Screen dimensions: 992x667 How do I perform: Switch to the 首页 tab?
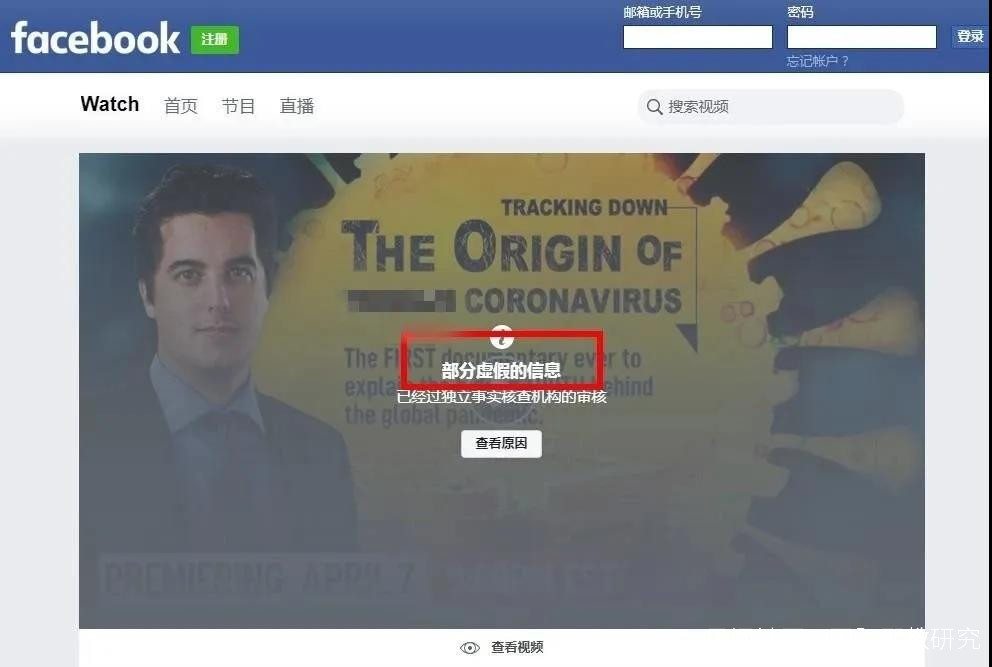click(x=180, y=106)
